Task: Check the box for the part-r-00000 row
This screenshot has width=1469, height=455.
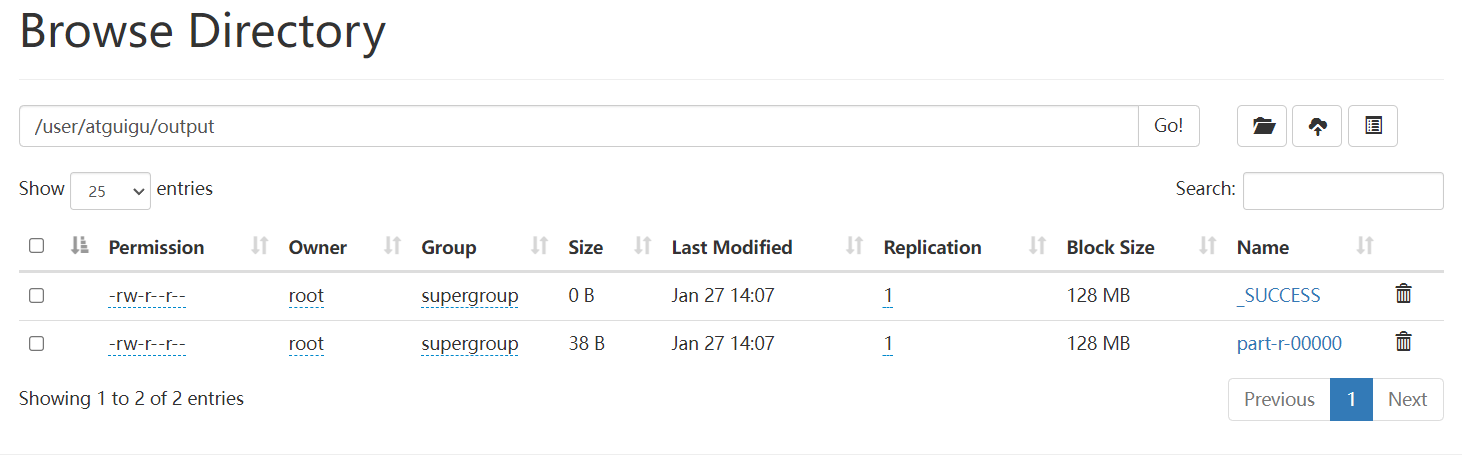Action: pyautogui.click(x=37, y=343)
